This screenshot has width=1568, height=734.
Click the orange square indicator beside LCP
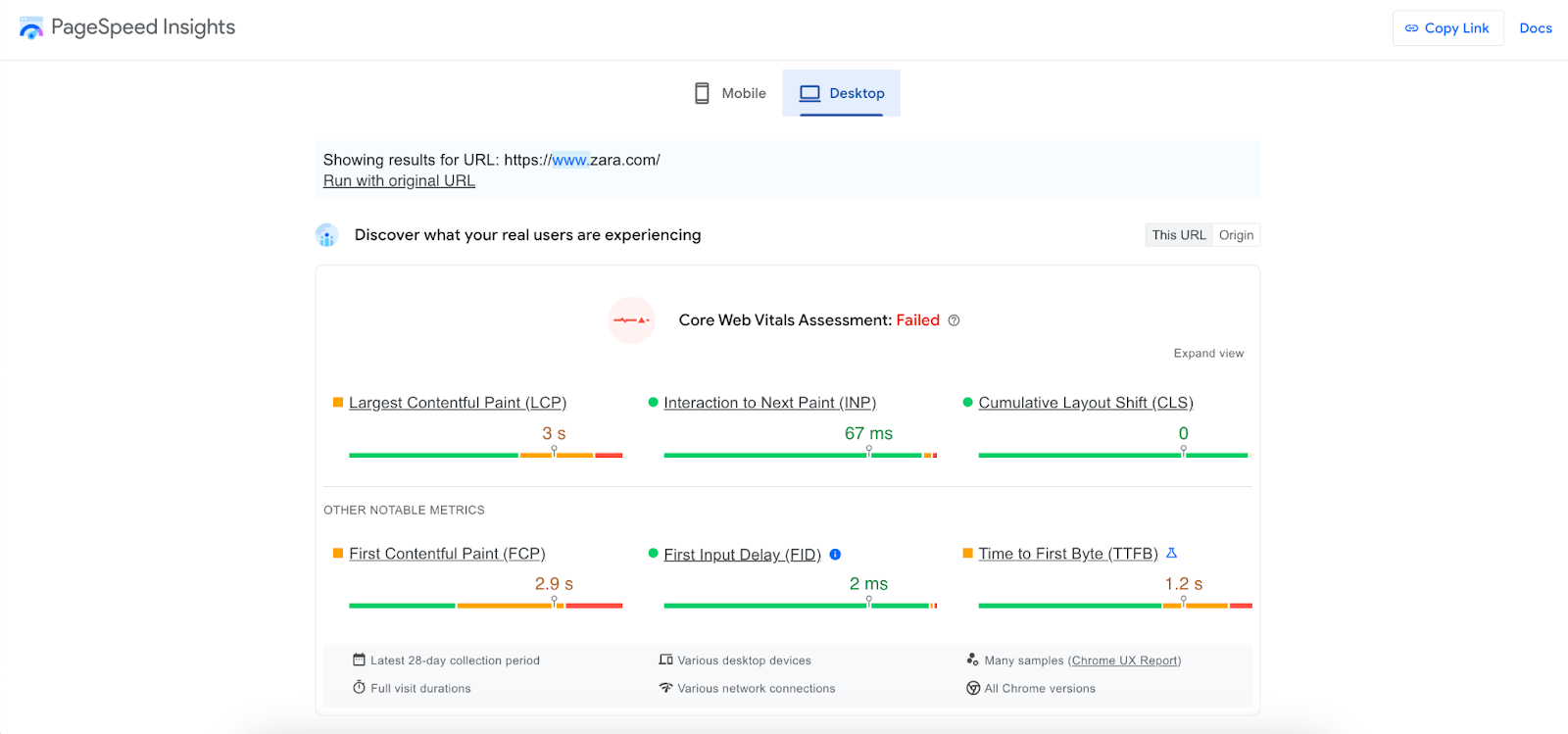338,402
